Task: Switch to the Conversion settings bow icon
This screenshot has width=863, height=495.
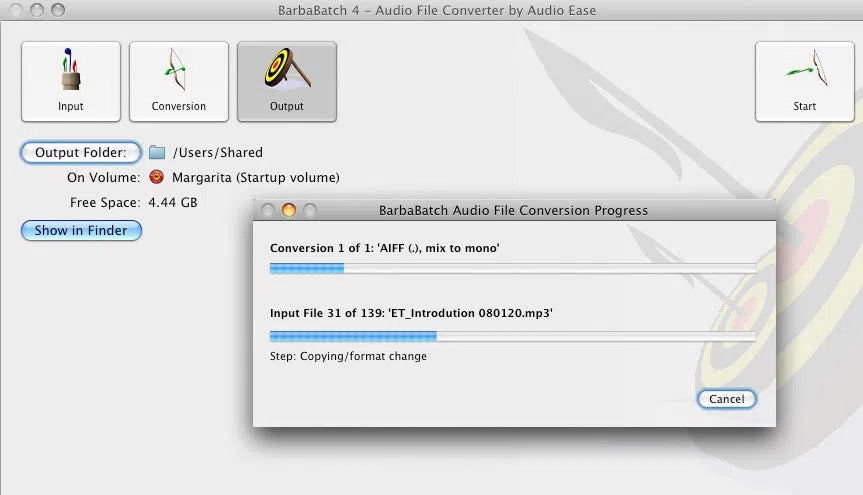Action: click(179, 81)
